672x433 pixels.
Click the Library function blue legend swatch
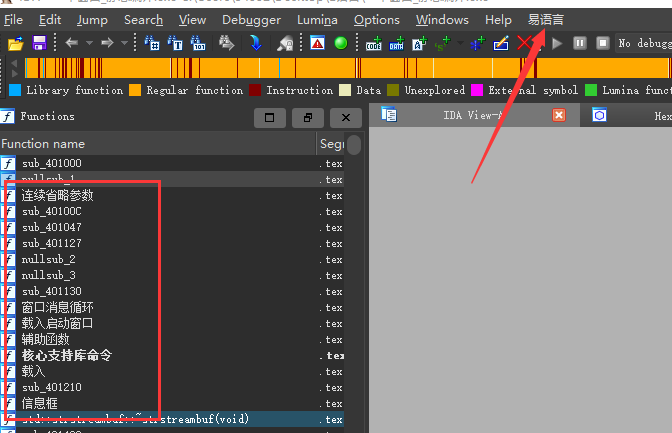point(15,90)
